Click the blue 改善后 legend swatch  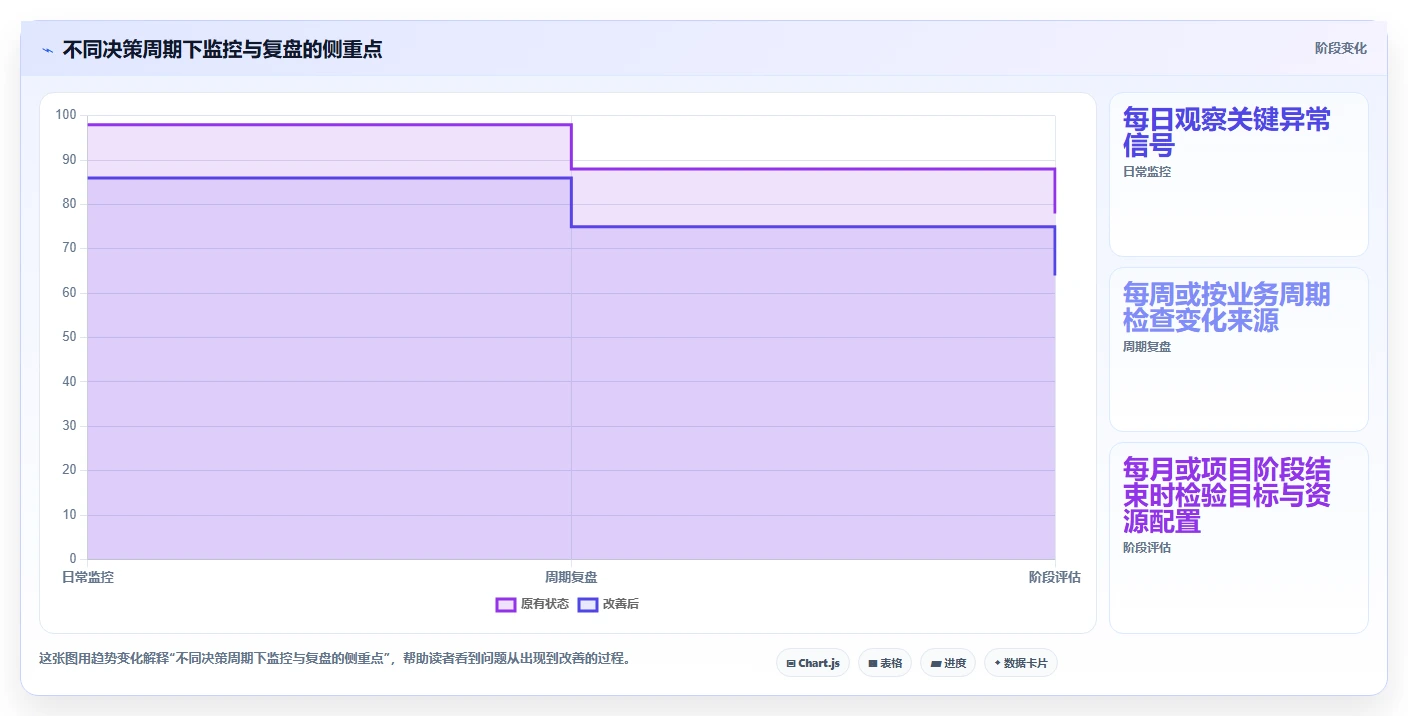(x=588, y=604)
